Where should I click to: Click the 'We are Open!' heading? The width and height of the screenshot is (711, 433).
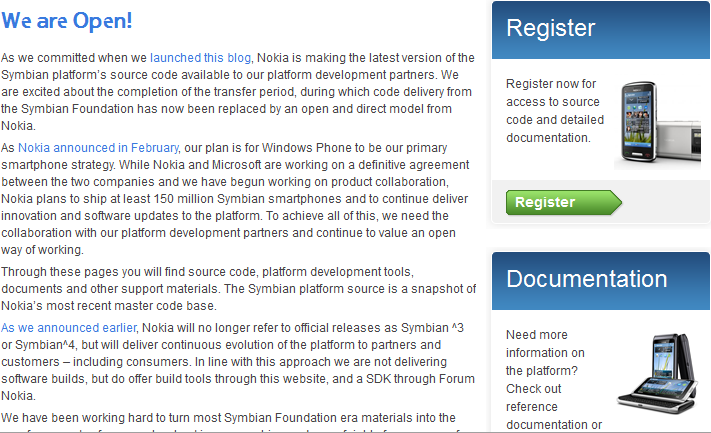pos(67,21)
